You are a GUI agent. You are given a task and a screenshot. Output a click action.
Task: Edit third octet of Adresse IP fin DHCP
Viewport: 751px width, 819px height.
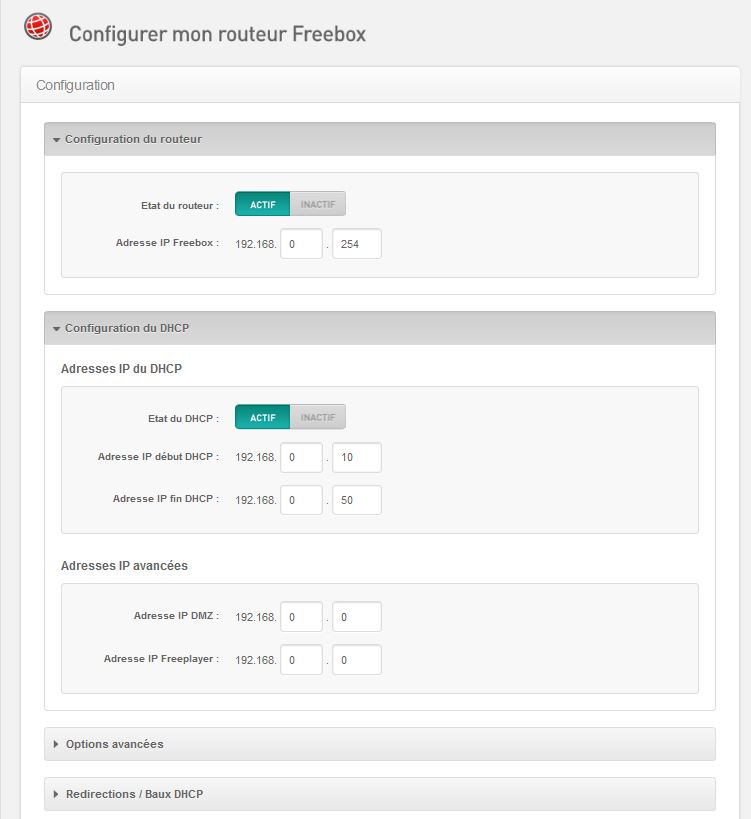click(x=301, y=500)
